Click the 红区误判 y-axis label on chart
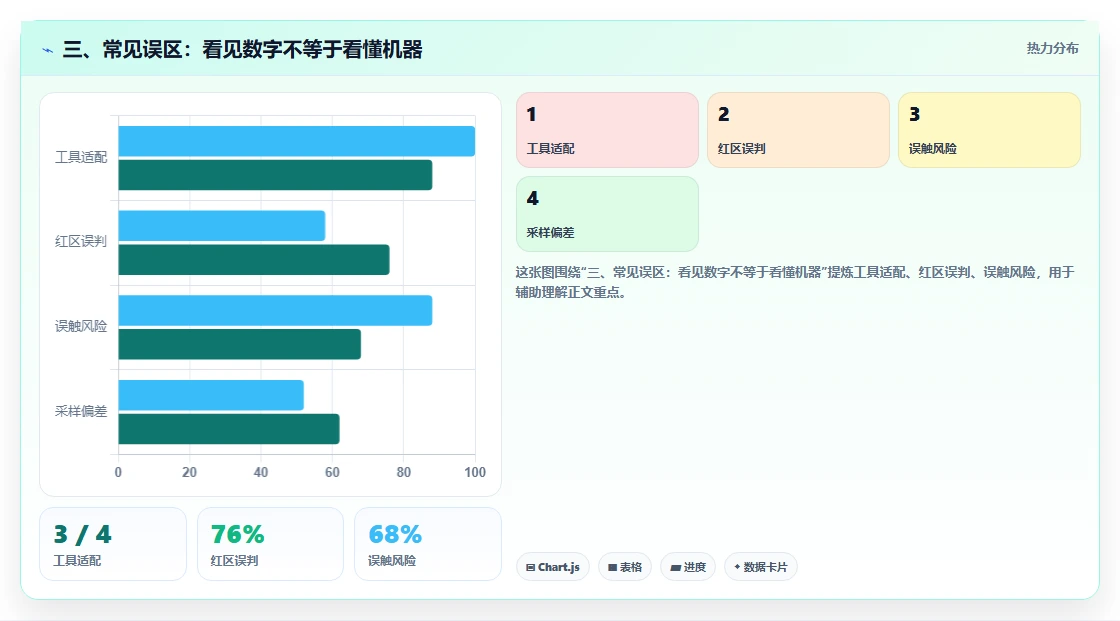 [81, 242]
